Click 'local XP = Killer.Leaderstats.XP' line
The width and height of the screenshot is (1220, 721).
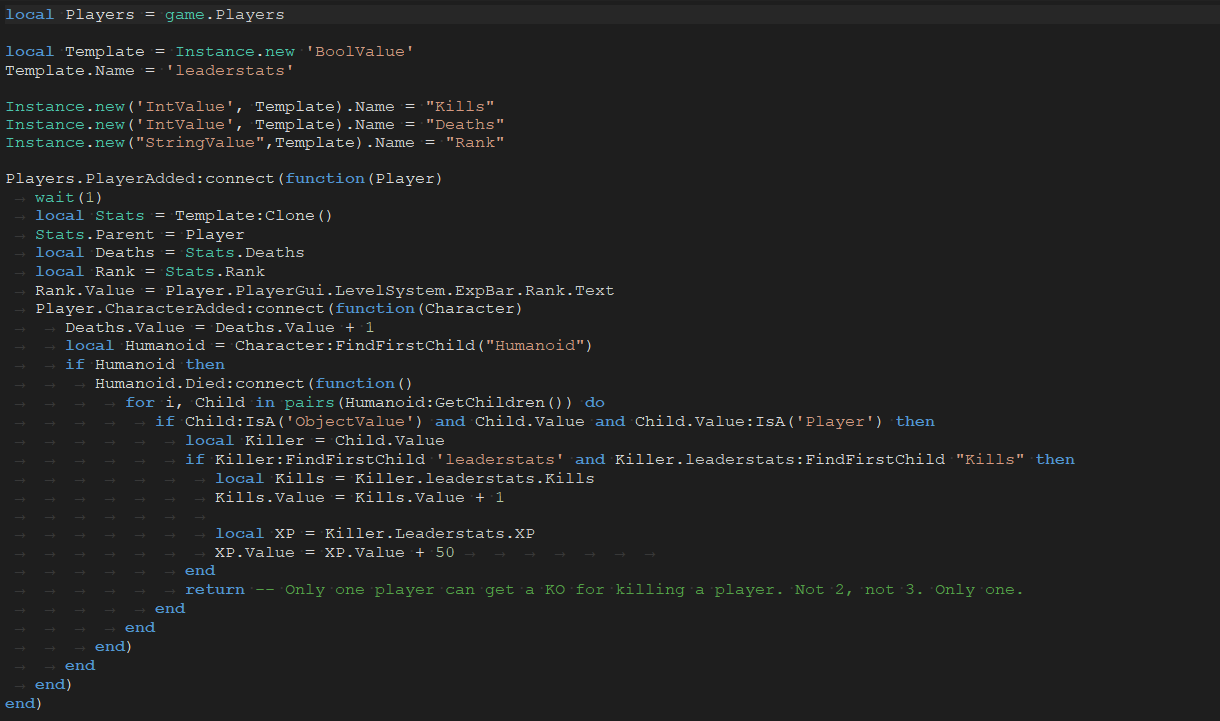[x=375, y=533]
